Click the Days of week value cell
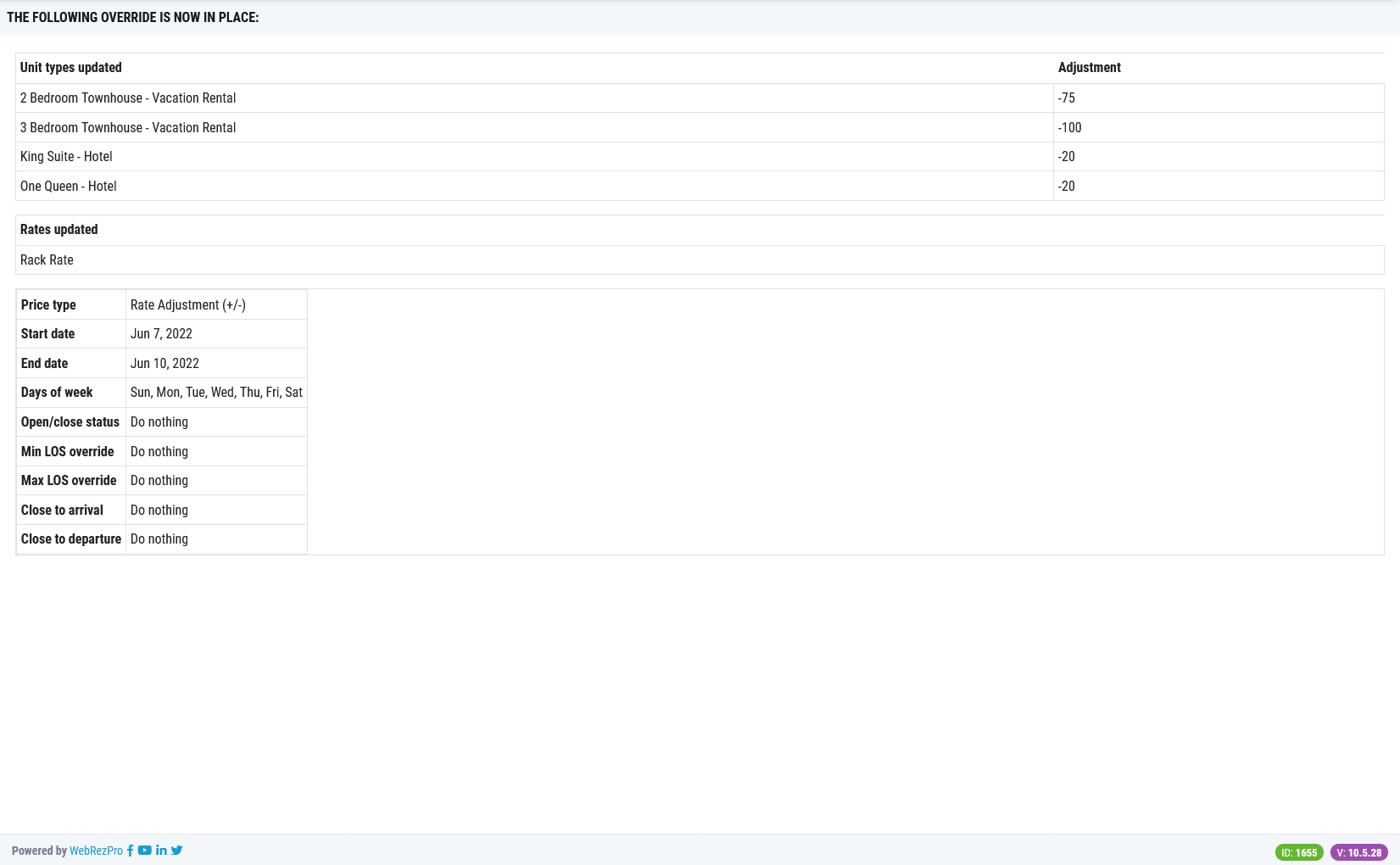The width and height of the screenshot is (1400, 865). (x=216, y=392)
